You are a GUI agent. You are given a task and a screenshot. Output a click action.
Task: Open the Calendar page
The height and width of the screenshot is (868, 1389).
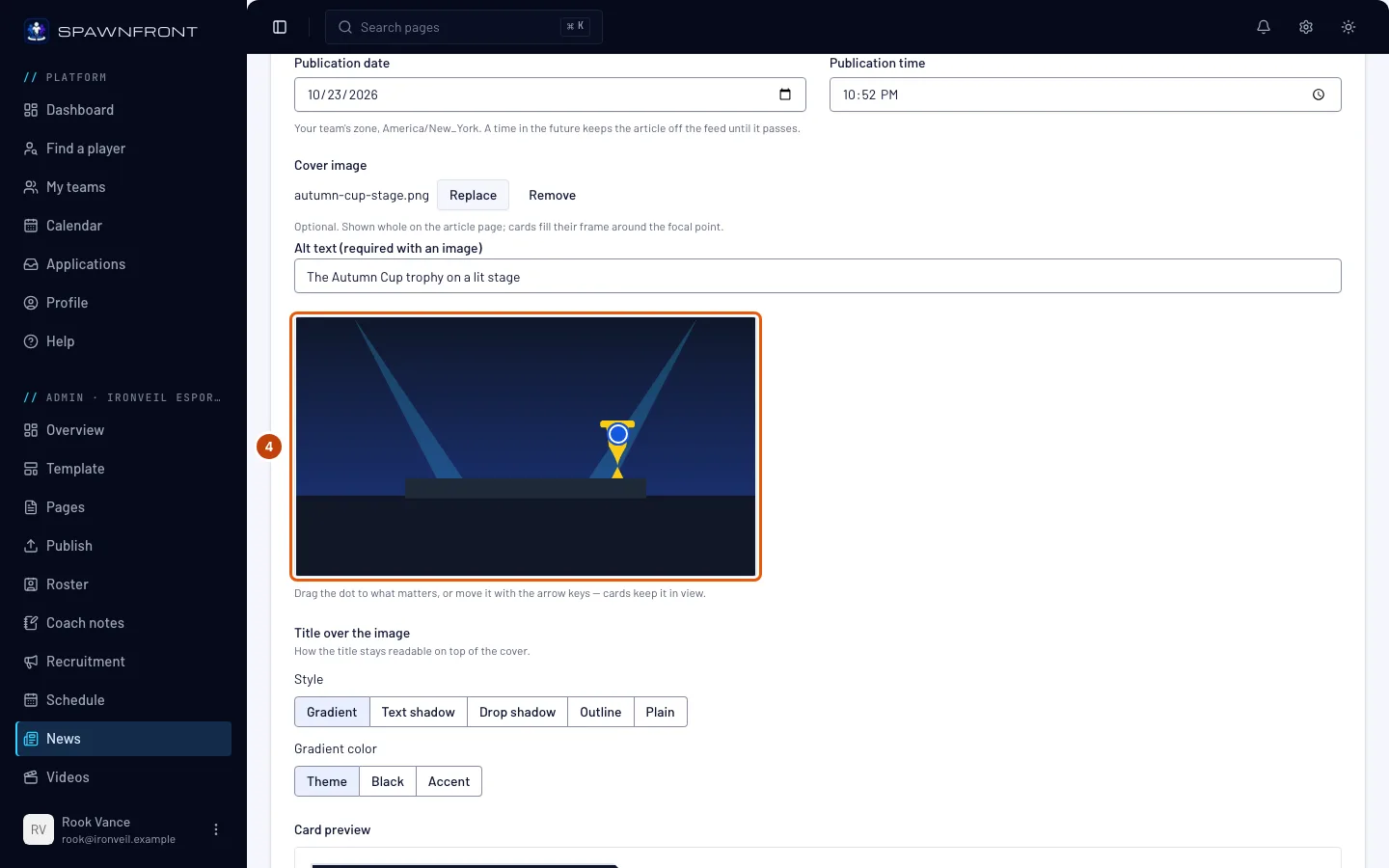(123, 226)
